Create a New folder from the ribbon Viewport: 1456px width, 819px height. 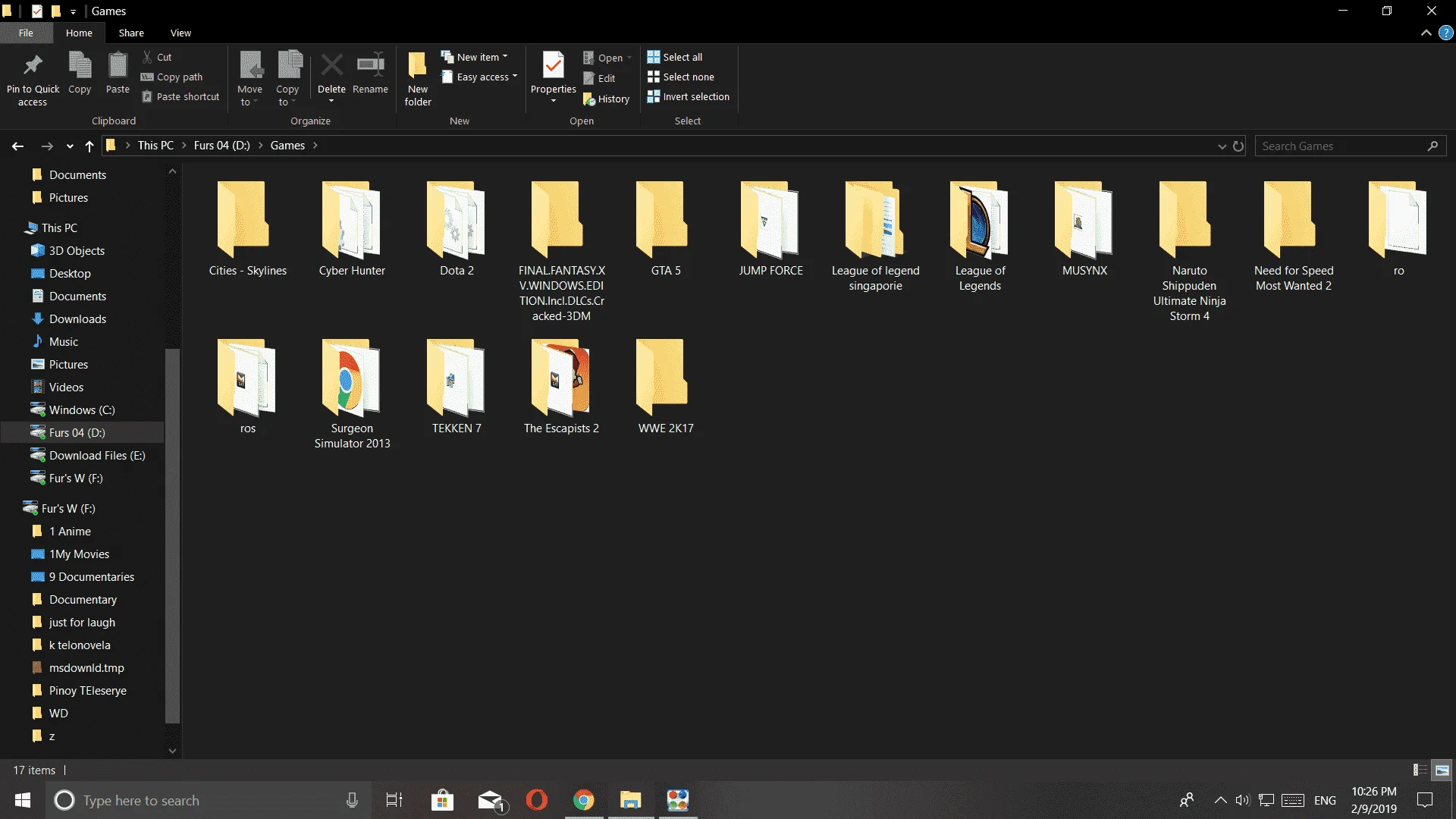pyautogui.click(x=418, y=79)
